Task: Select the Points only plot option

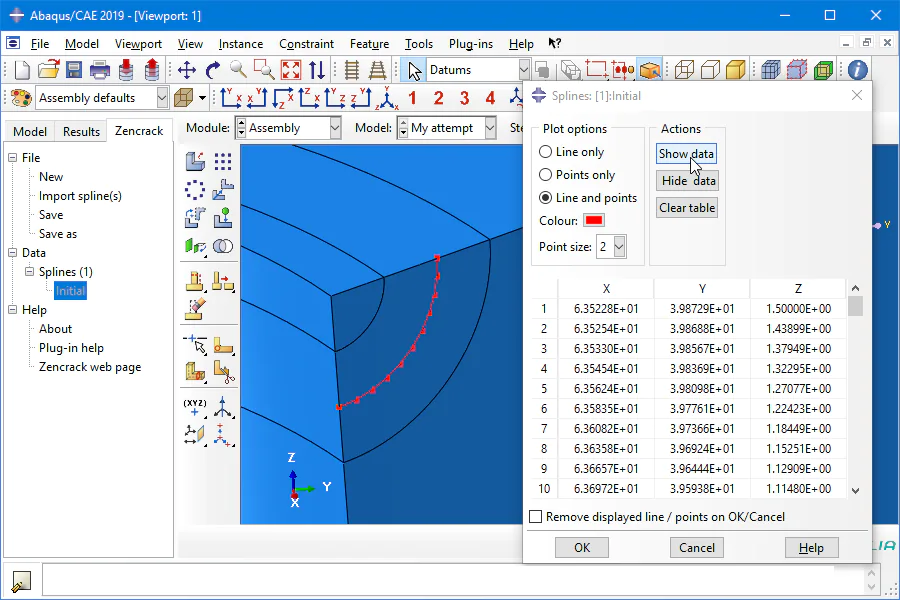Action: point(545,175)
